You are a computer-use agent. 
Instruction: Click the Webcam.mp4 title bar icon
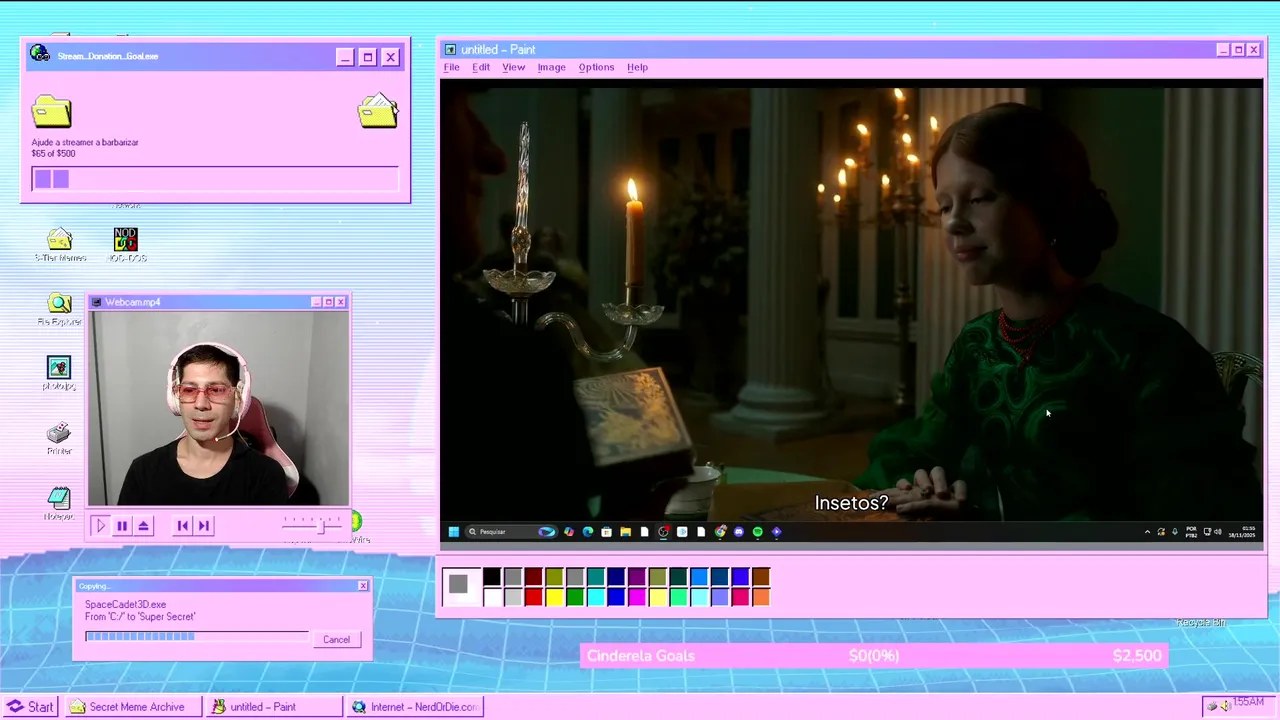(x=96, y=302)
